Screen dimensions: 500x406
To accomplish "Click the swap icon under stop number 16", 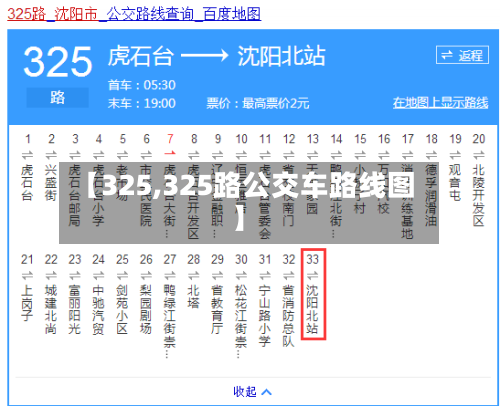I will [x=384, y=155].
